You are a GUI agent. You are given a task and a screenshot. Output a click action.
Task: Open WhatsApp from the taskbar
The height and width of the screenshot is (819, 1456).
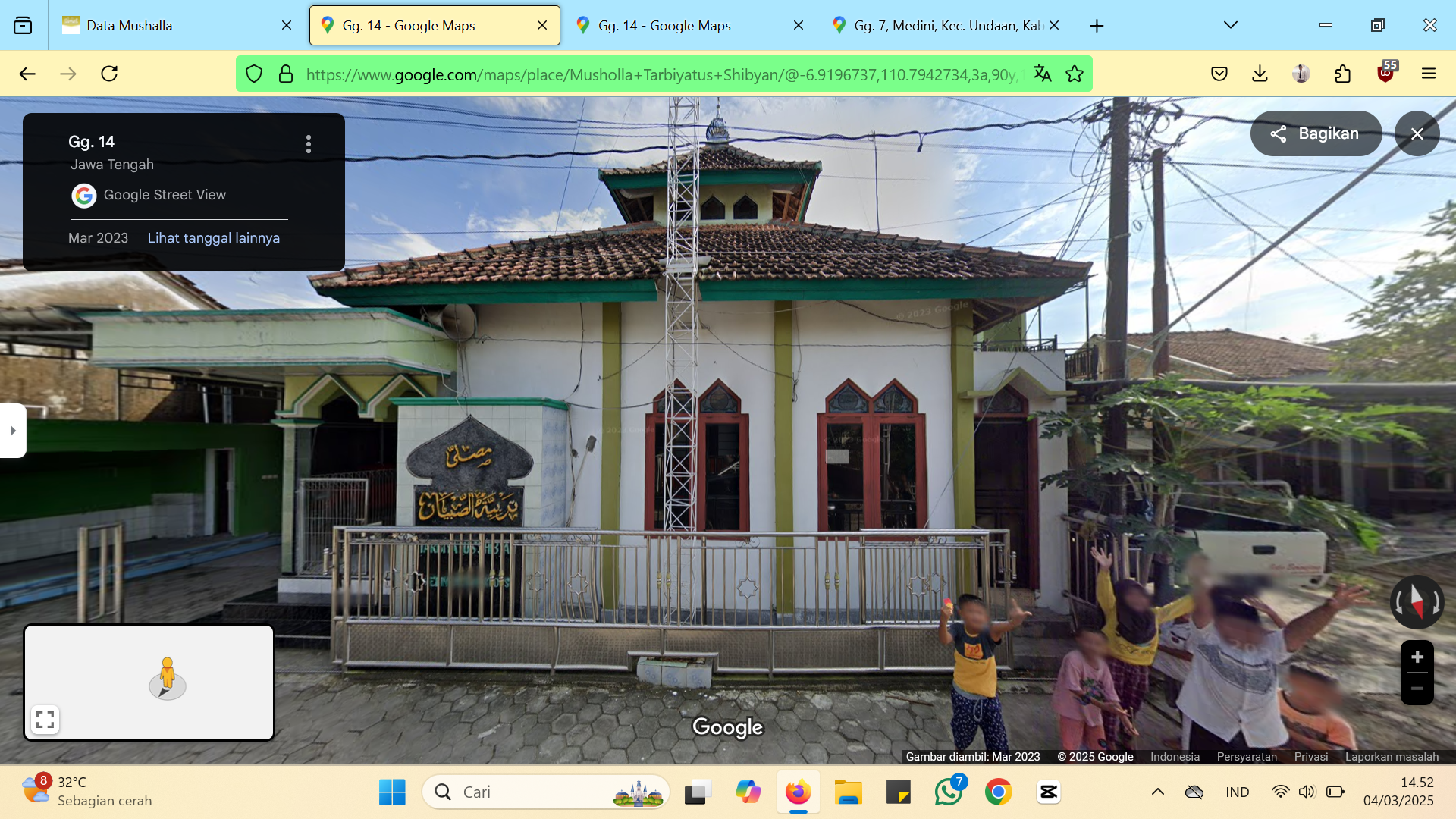coord(948,792)
